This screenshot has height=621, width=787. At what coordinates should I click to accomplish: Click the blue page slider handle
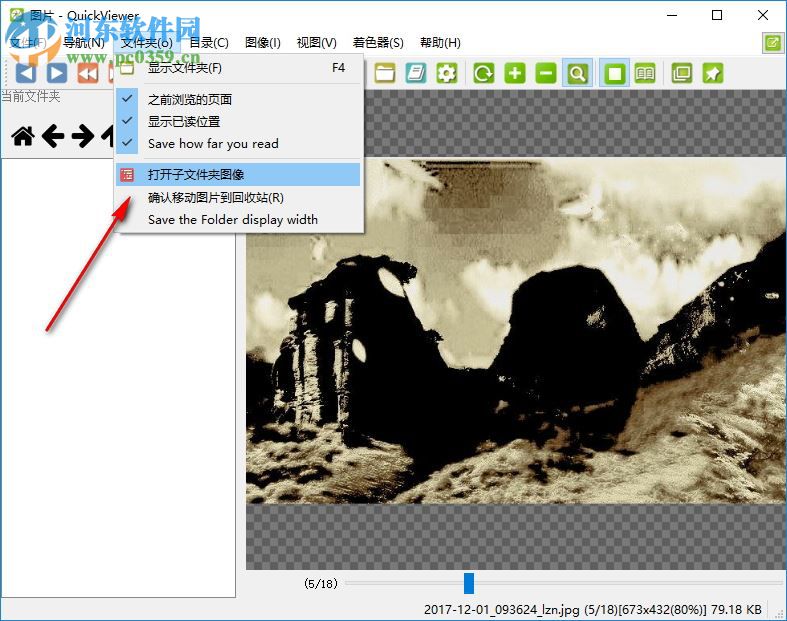468,583
